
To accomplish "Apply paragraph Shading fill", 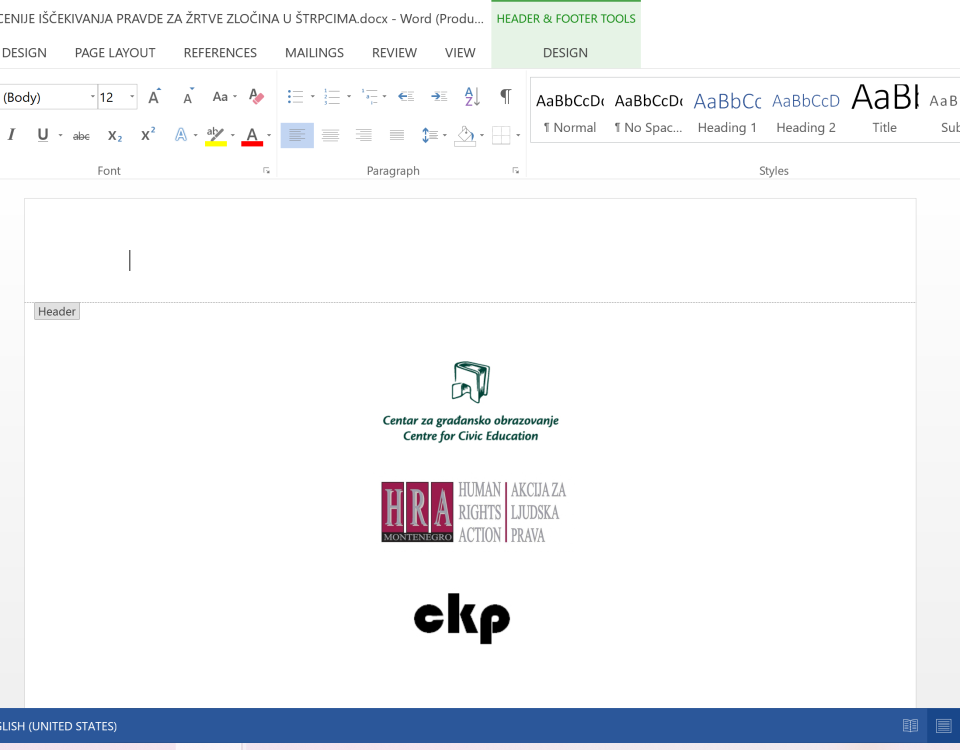I will tap(465, 135).
